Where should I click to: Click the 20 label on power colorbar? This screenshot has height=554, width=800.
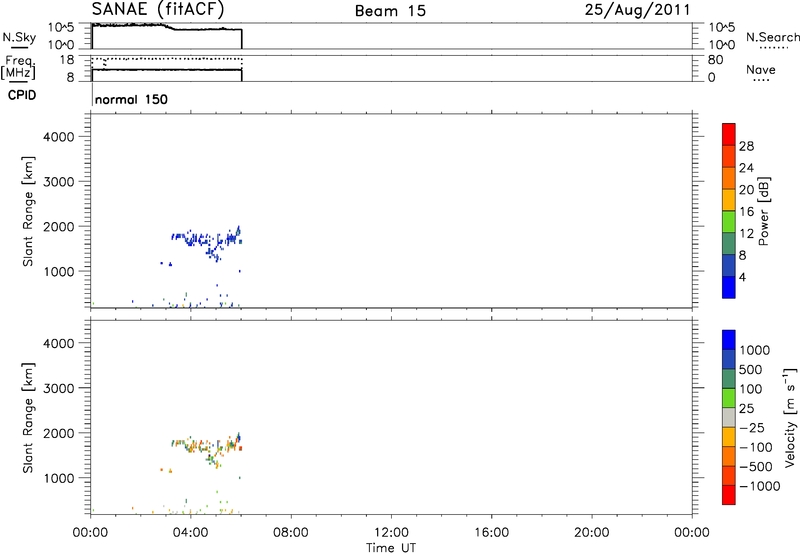point(746,190)
